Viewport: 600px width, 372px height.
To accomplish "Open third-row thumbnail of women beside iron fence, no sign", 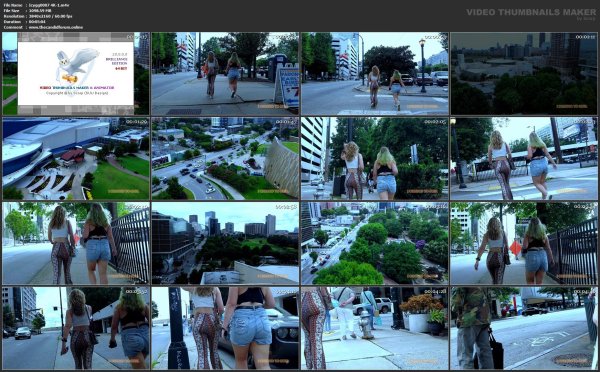I will (x=76, y=243).
